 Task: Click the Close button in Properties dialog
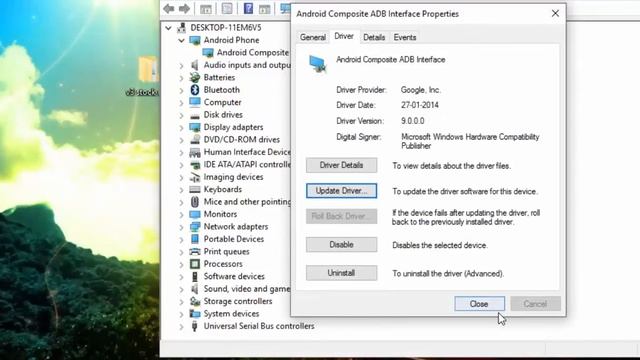coord(479,304)
